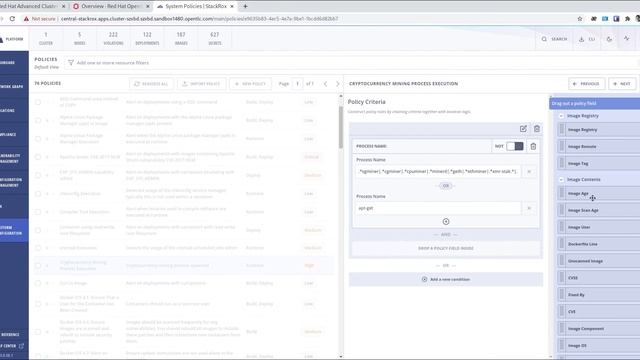Click the first Process Name regex input

pyautogui.click(x=438, y=171)
